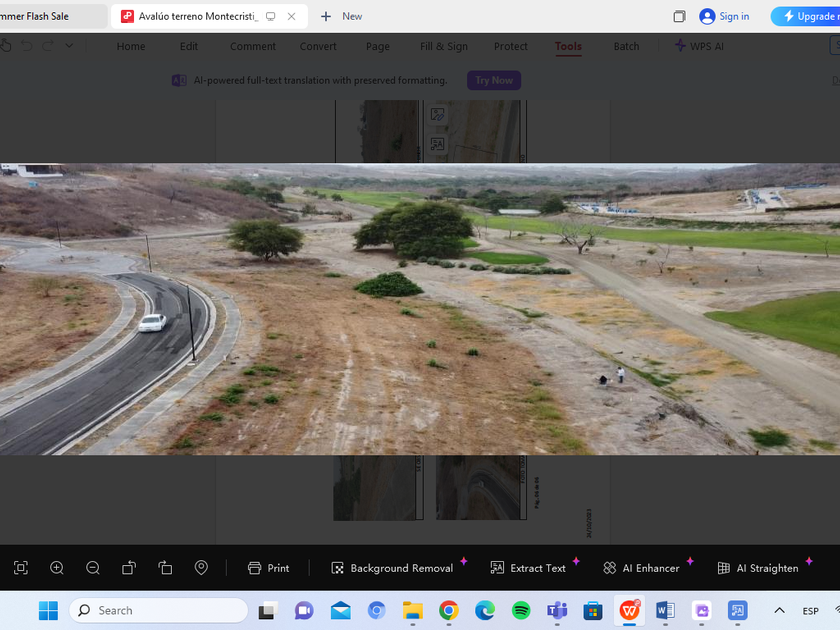
Task: Sign in to the WPS account
Action: click(724, 17)
